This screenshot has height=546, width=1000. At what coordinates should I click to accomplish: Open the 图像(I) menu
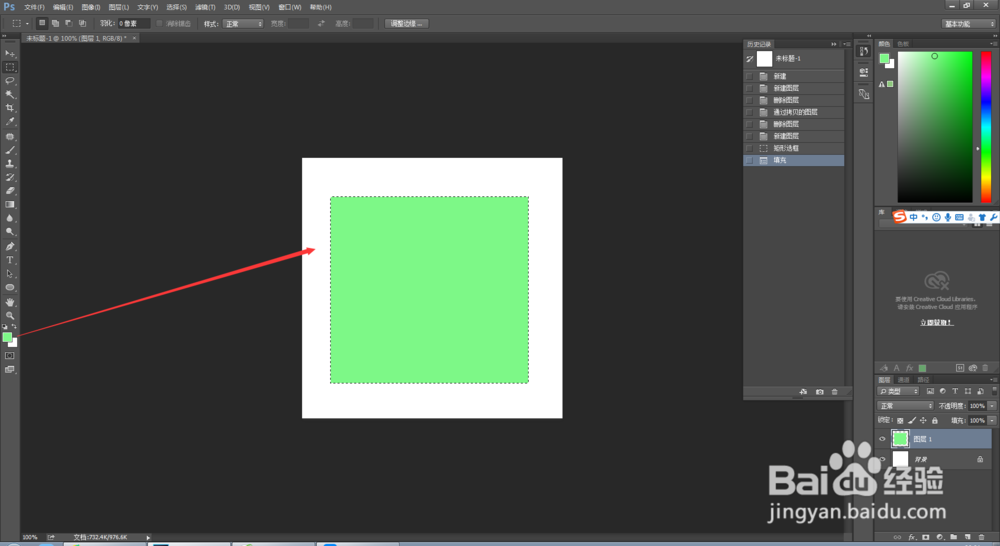[91, 7]
